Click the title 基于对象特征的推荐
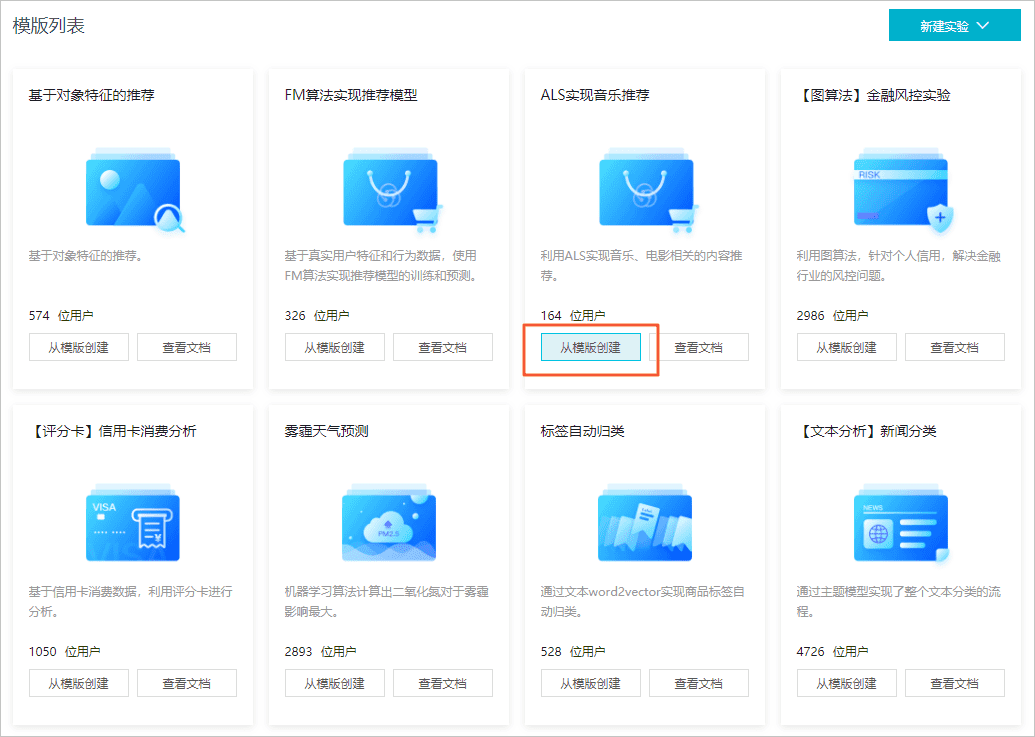 pyautogui.click(x=92, y=95)
